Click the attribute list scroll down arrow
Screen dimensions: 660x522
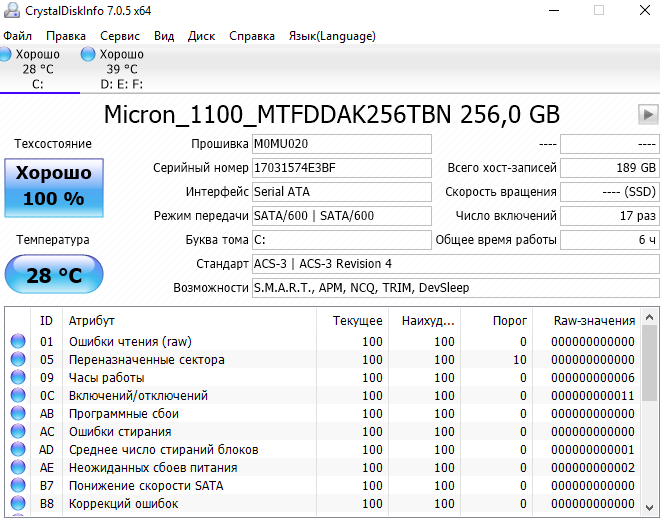click(x=649, y=507)
